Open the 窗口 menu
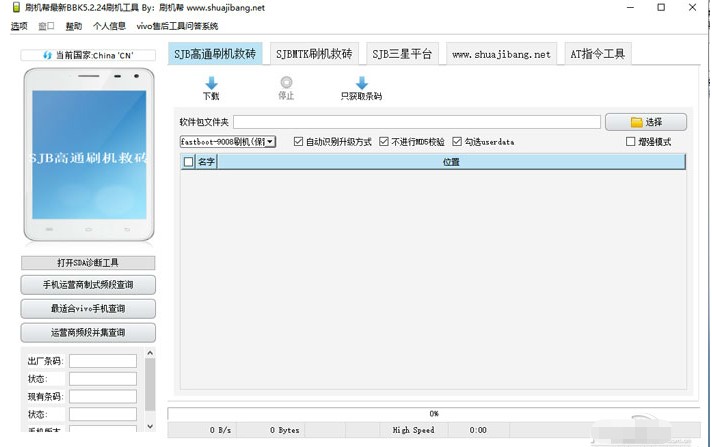This screenshot has width=712, height=447. click(46, 26)
